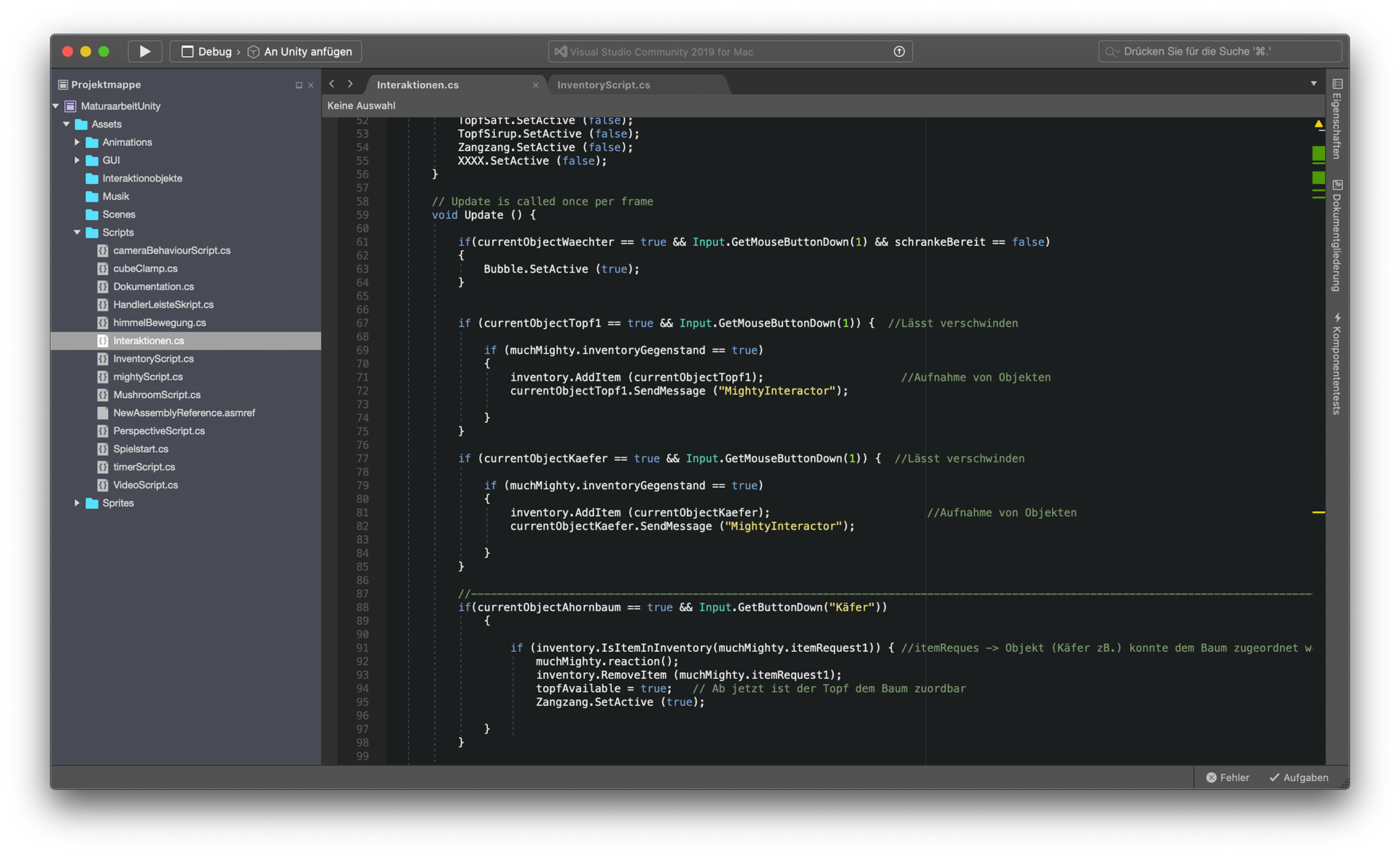
Task: Open the Dokumentgliederung side panel
Action: 1337,236
